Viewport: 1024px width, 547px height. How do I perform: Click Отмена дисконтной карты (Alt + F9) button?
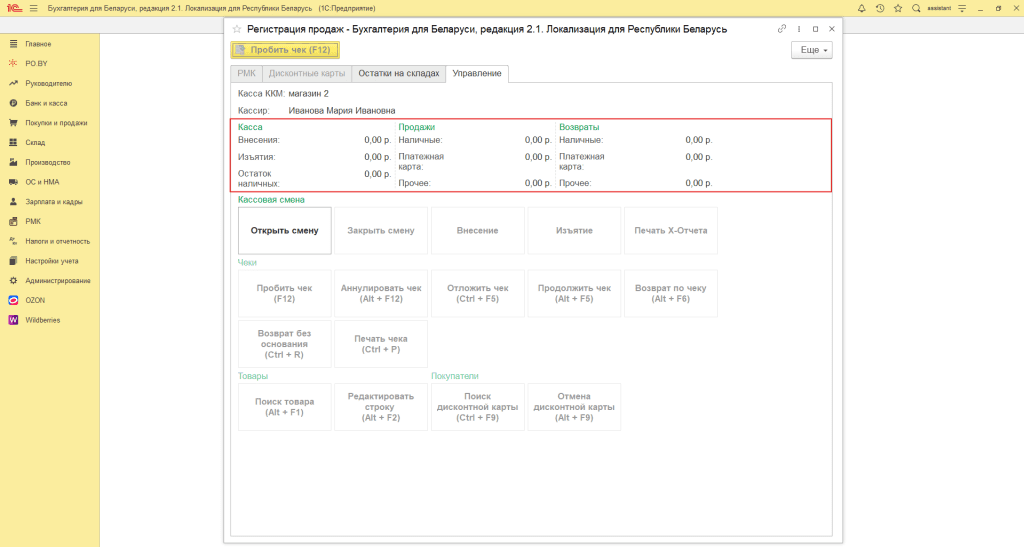coord(574,407)
